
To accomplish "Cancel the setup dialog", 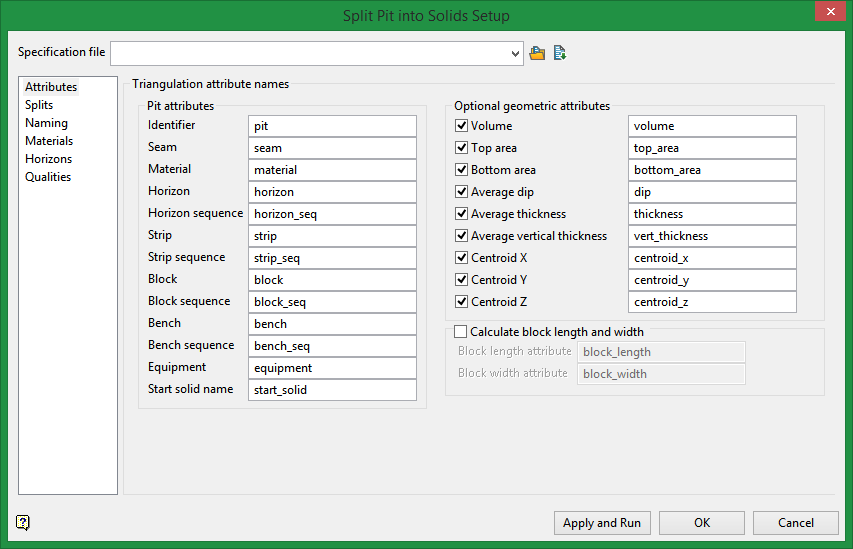I will tap(795, 523).
